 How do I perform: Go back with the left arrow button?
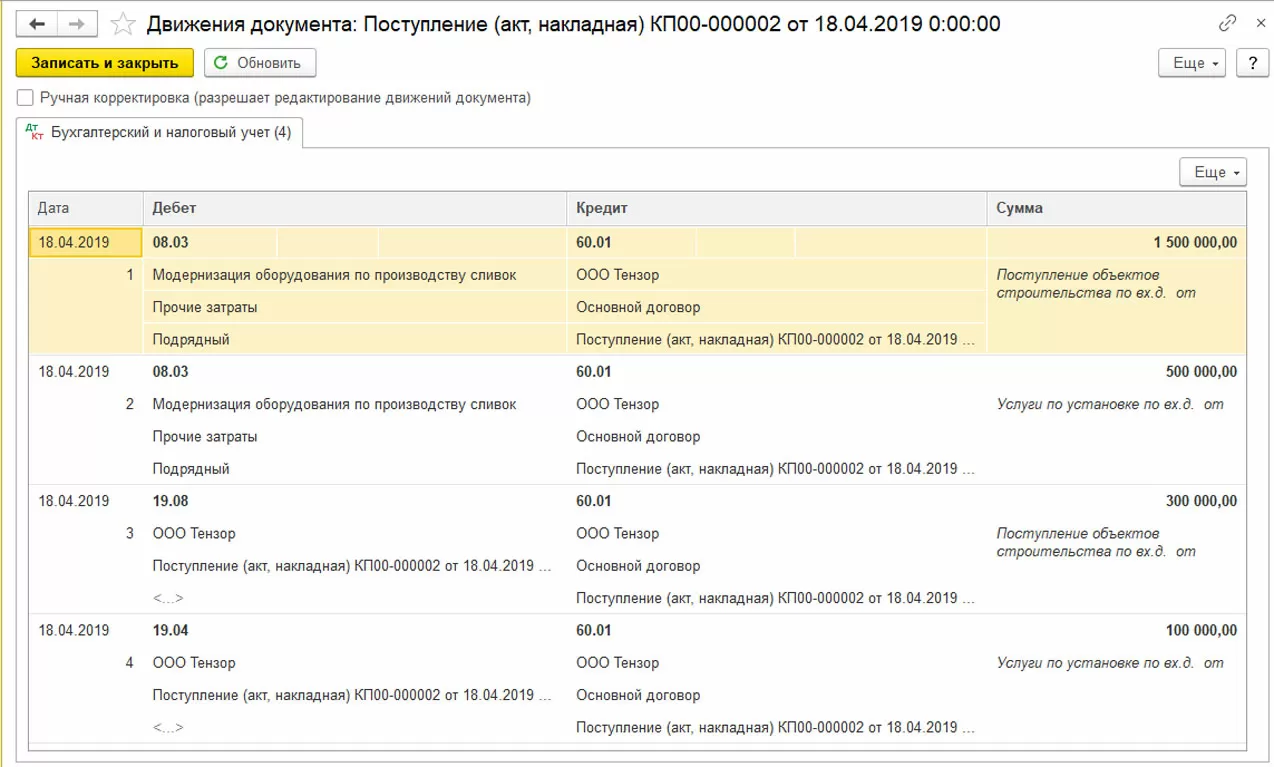click(44, 23)
